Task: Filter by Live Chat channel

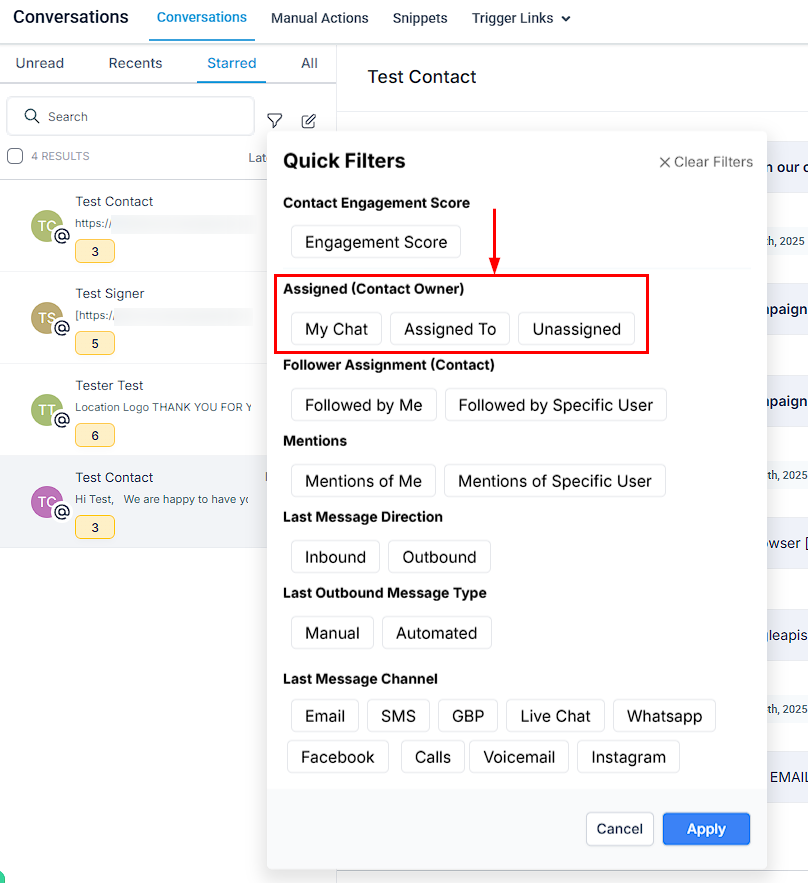Action: click(555, 716)
